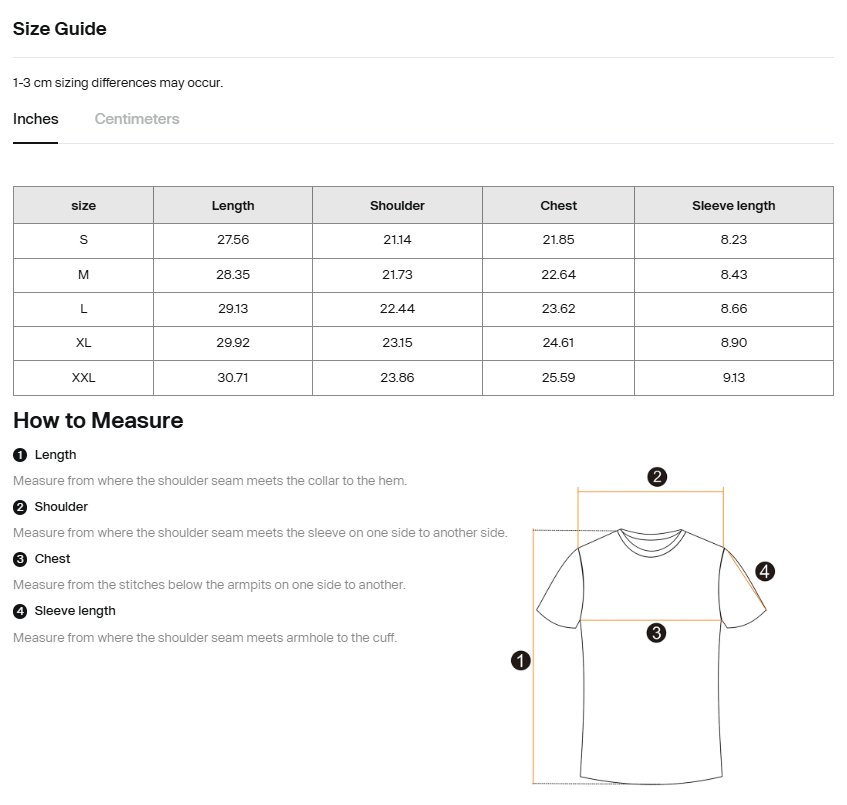Click the Shoulder column header
Screen dimensions: 847x805
click(397, 206)
